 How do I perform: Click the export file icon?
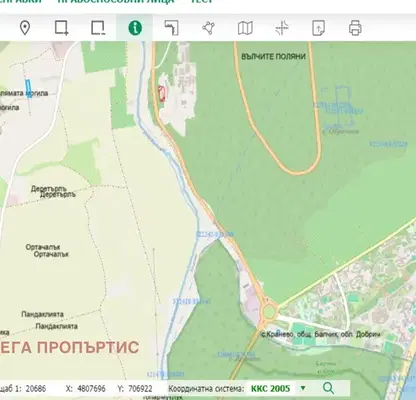tap(318, 28)
